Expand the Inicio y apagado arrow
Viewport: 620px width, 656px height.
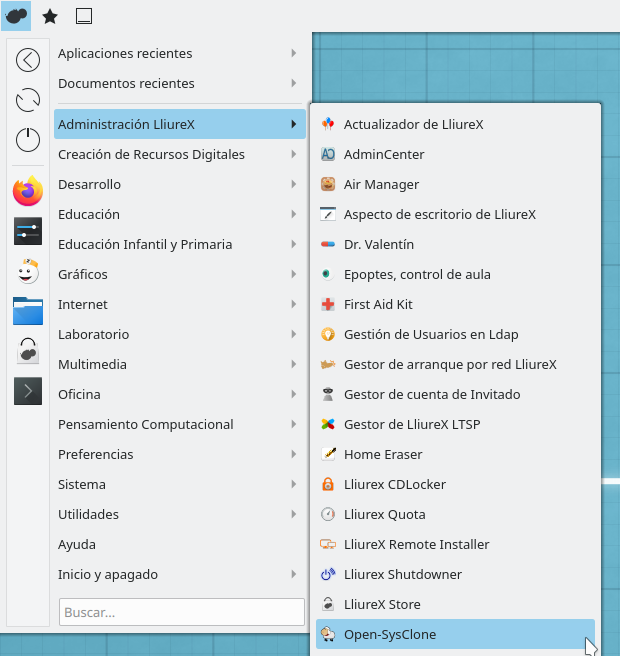(293, 574)
